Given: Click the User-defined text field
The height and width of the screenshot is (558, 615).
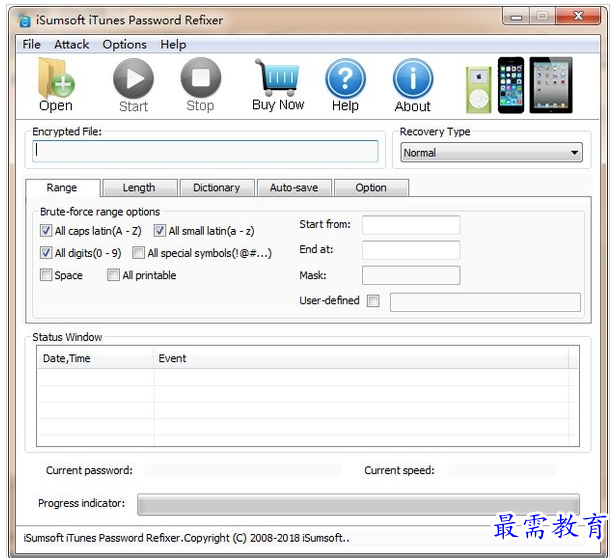Looking at the screenshot, I should click(x=485, y=302).
